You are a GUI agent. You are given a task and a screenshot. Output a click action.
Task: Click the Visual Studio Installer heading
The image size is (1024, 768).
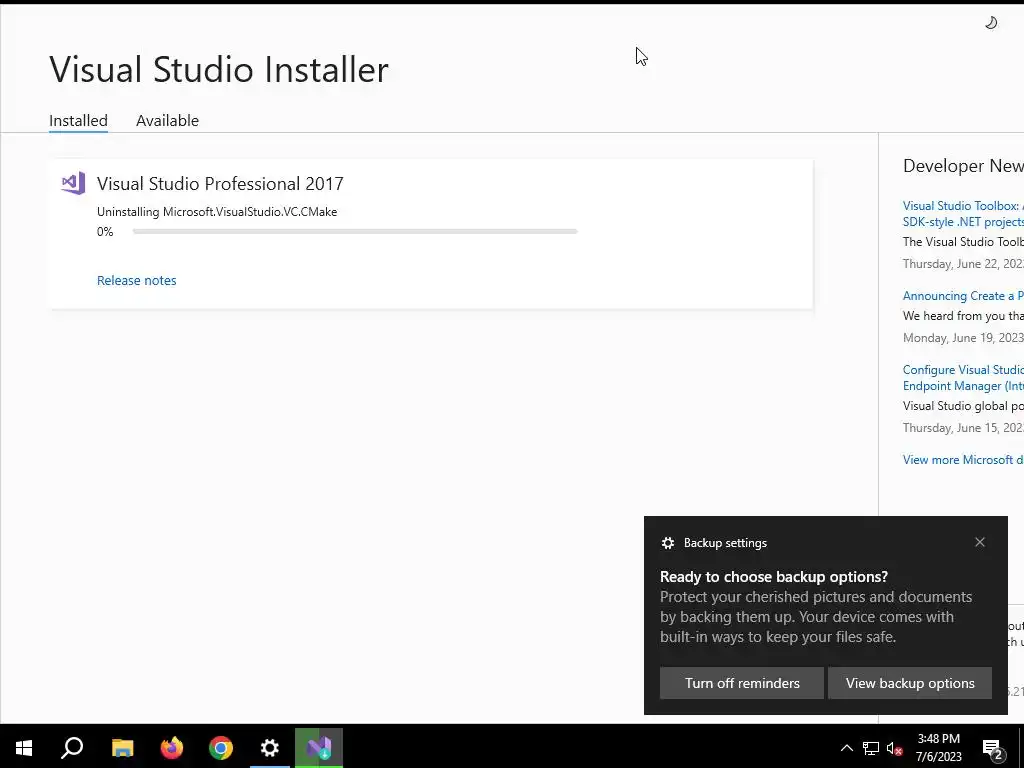pyautogui.click(x=219, y=69)
